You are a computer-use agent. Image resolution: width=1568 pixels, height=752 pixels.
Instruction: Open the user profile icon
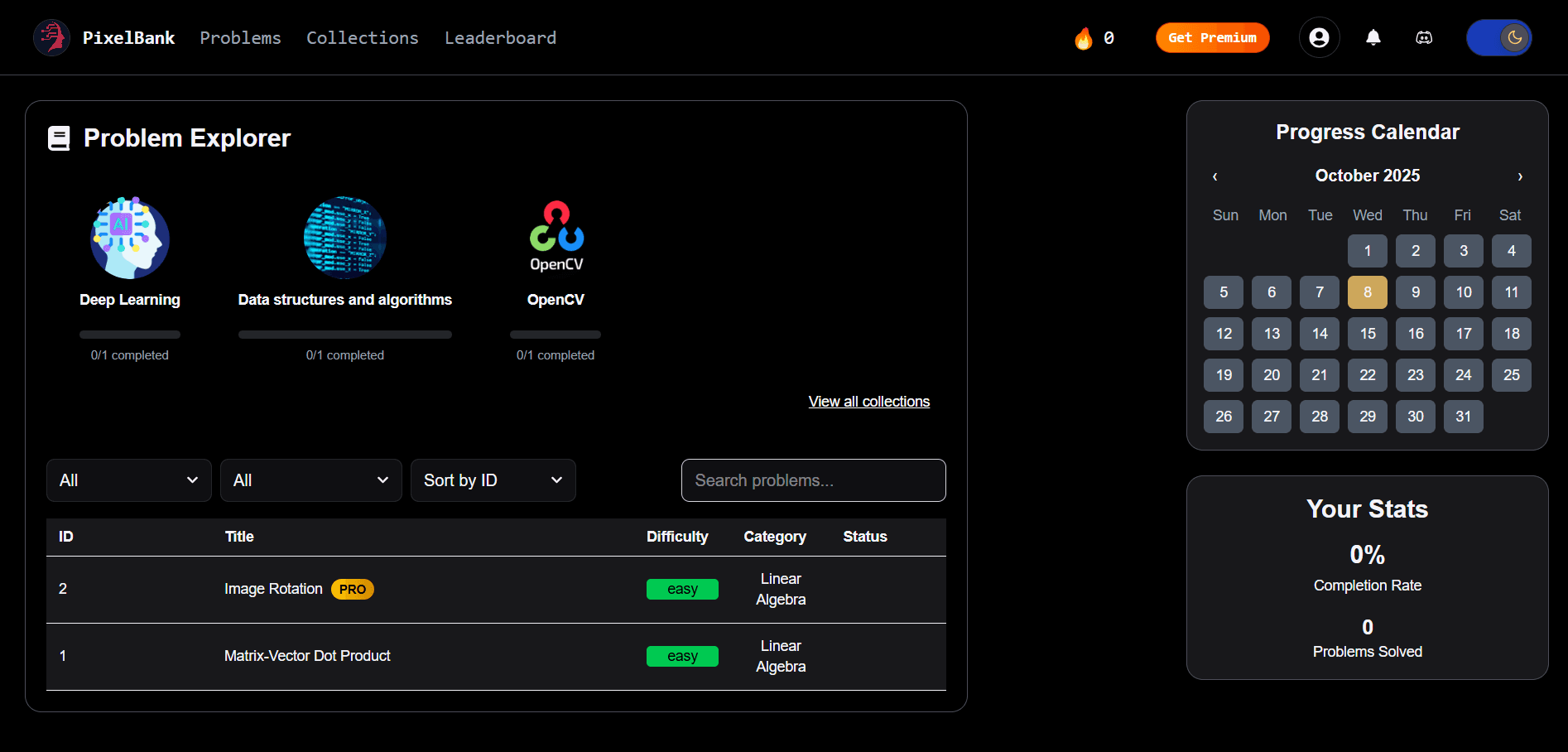[x=1319, y=37]
